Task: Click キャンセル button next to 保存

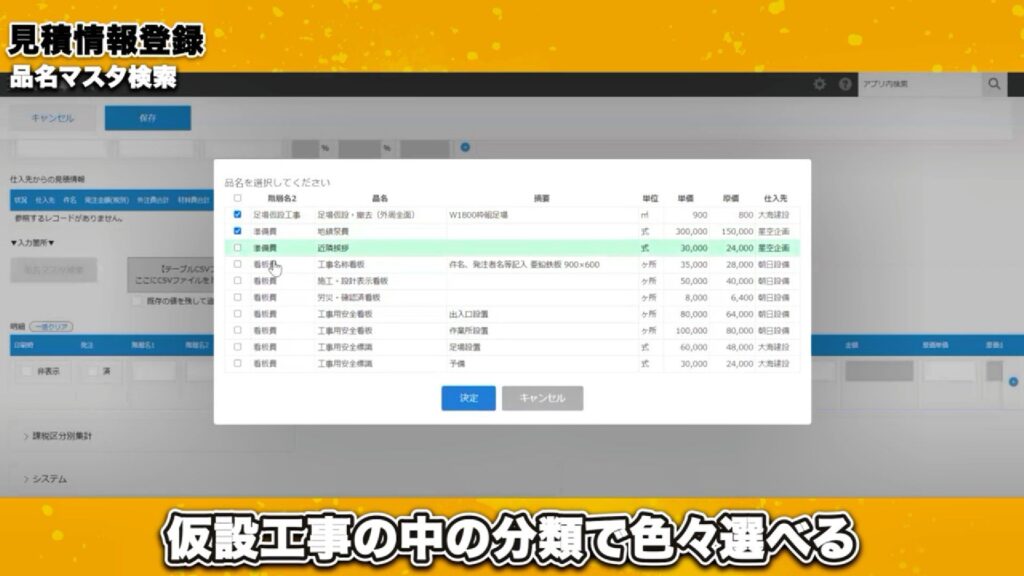Action: (x=52, y=118)
